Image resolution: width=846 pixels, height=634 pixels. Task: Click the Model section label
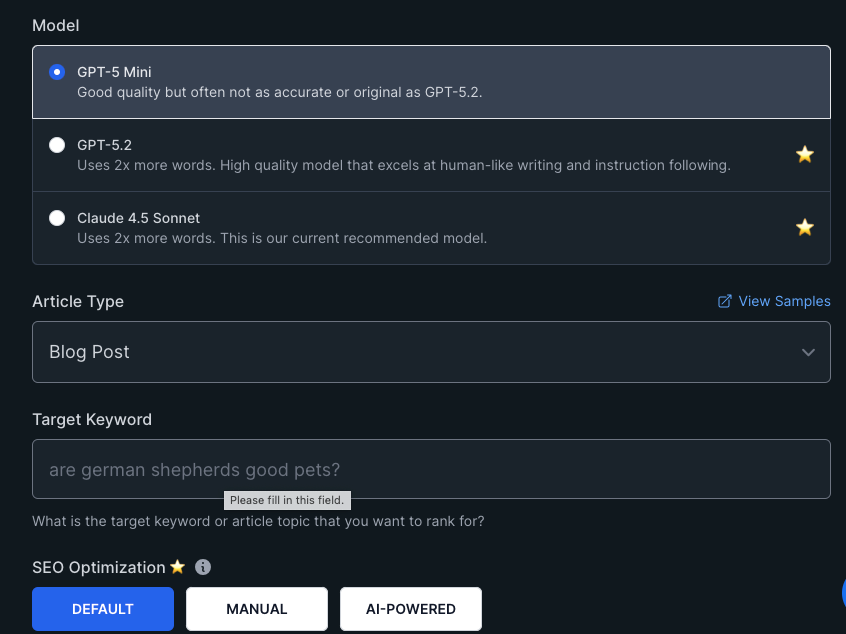click(56, 25)
